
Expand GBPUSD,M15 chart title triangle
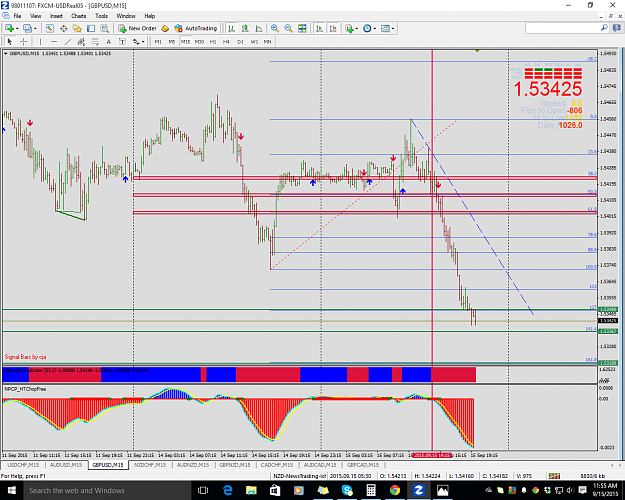(x=6, y=53)
